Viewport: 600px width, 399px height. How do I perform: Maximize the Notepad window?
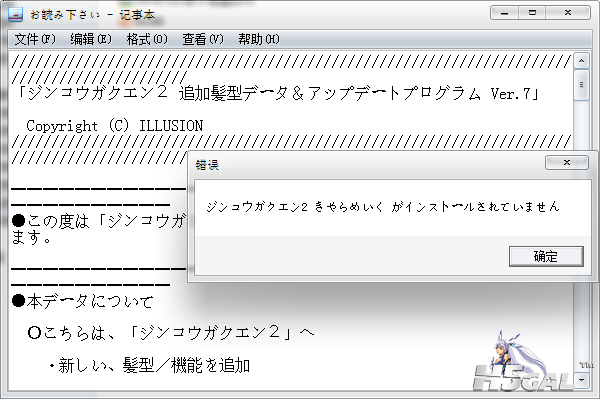(532, 13)
